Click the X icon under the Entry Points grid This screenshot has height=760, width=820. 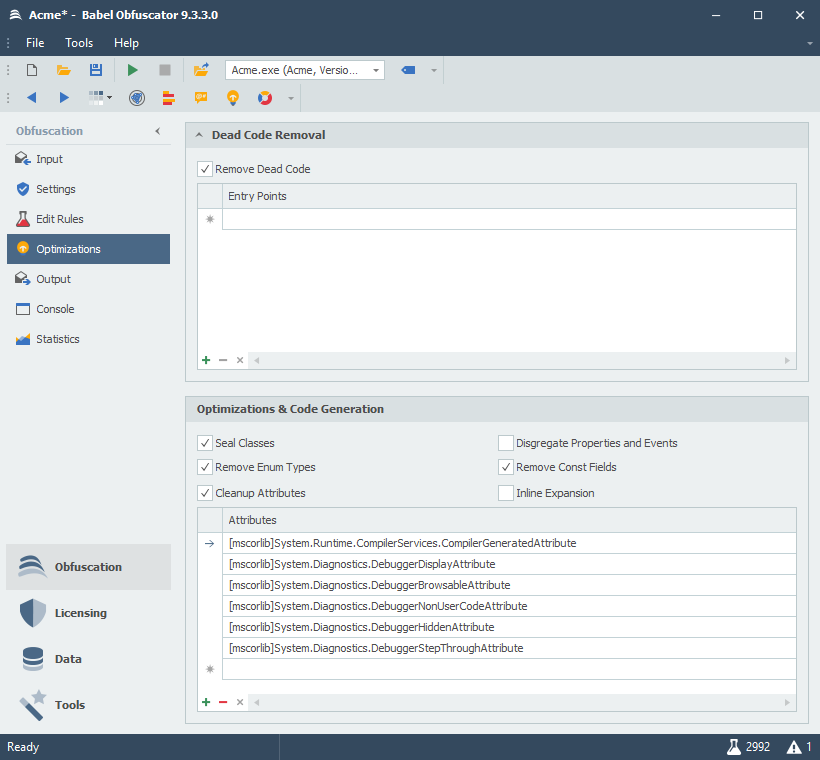(x=240, y=360)
